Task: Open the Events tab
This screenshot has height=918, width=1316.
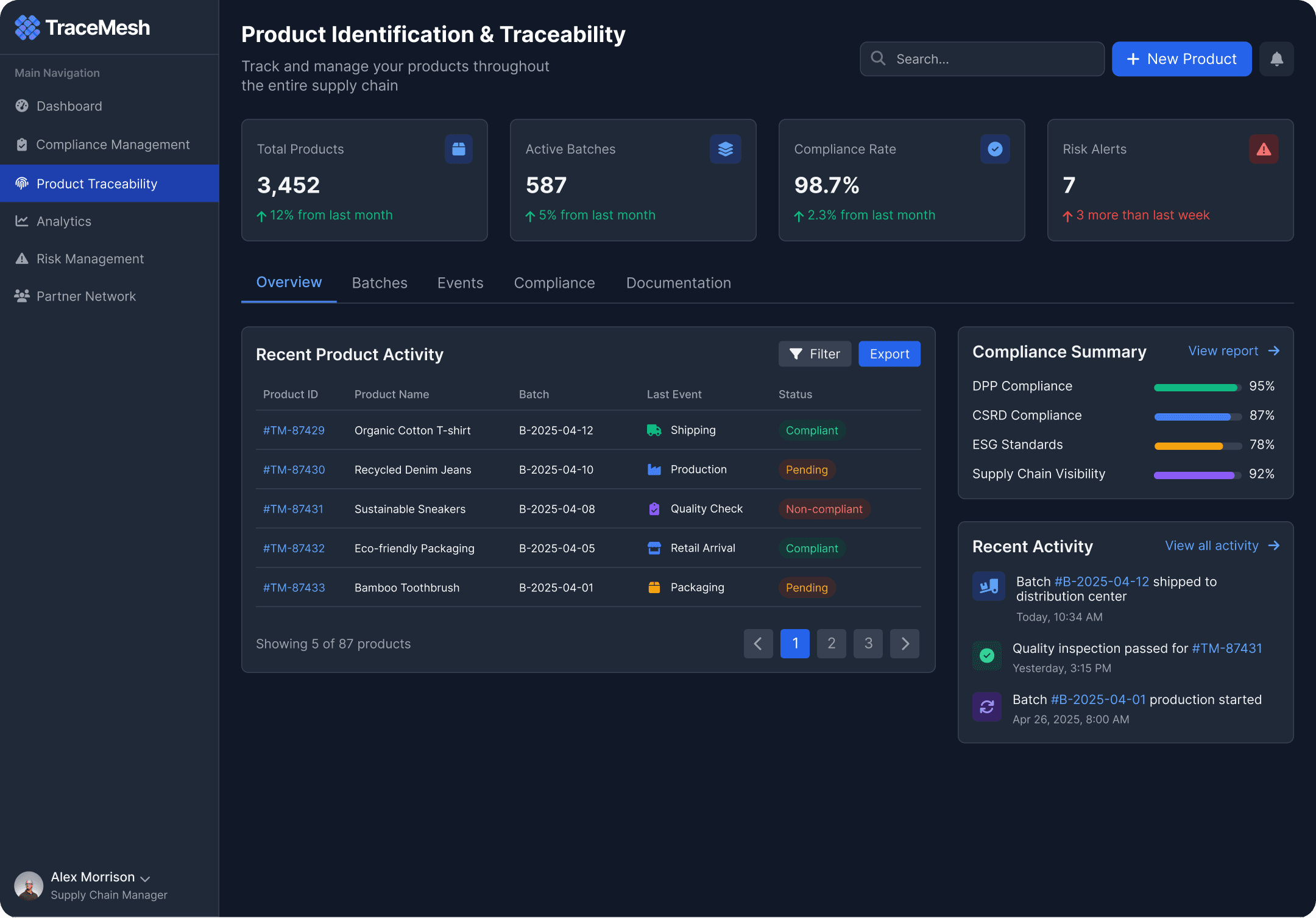Action: pyautogui.click(x=461, y=283)
